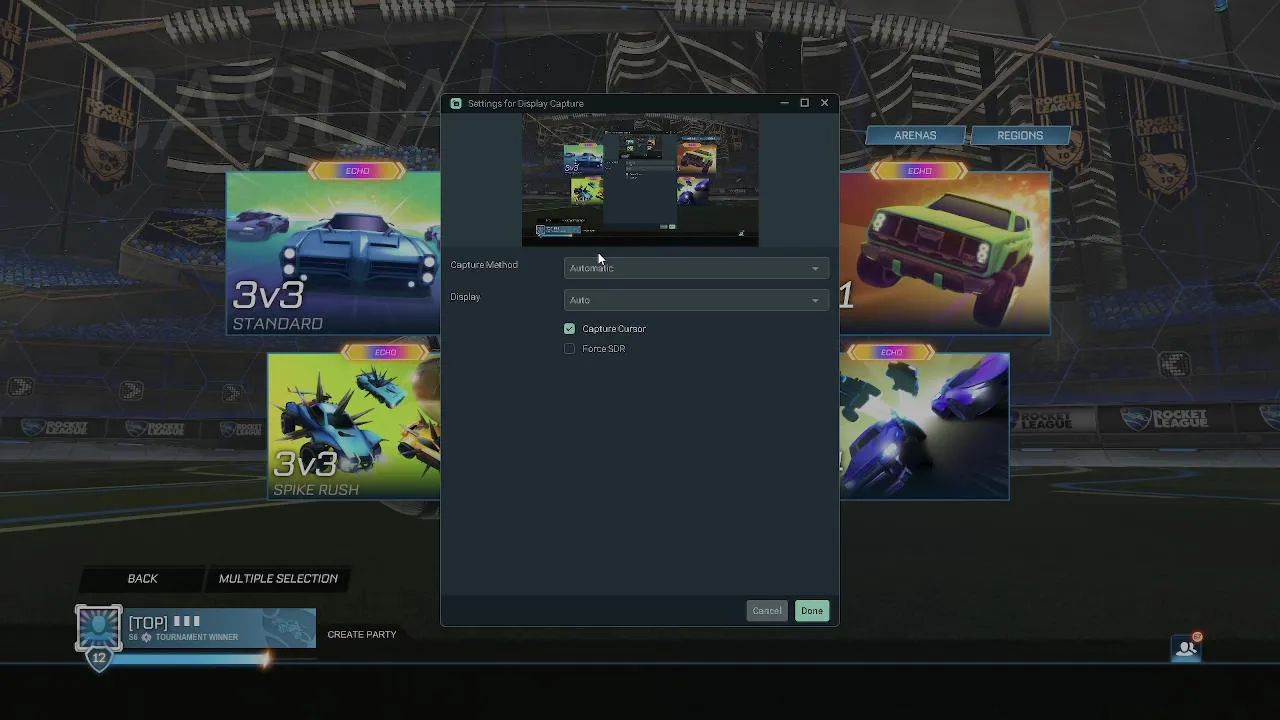1280x720 pixels.
Task: Click the OBS icon in the dialog title bar
Action: pos(456,103)
